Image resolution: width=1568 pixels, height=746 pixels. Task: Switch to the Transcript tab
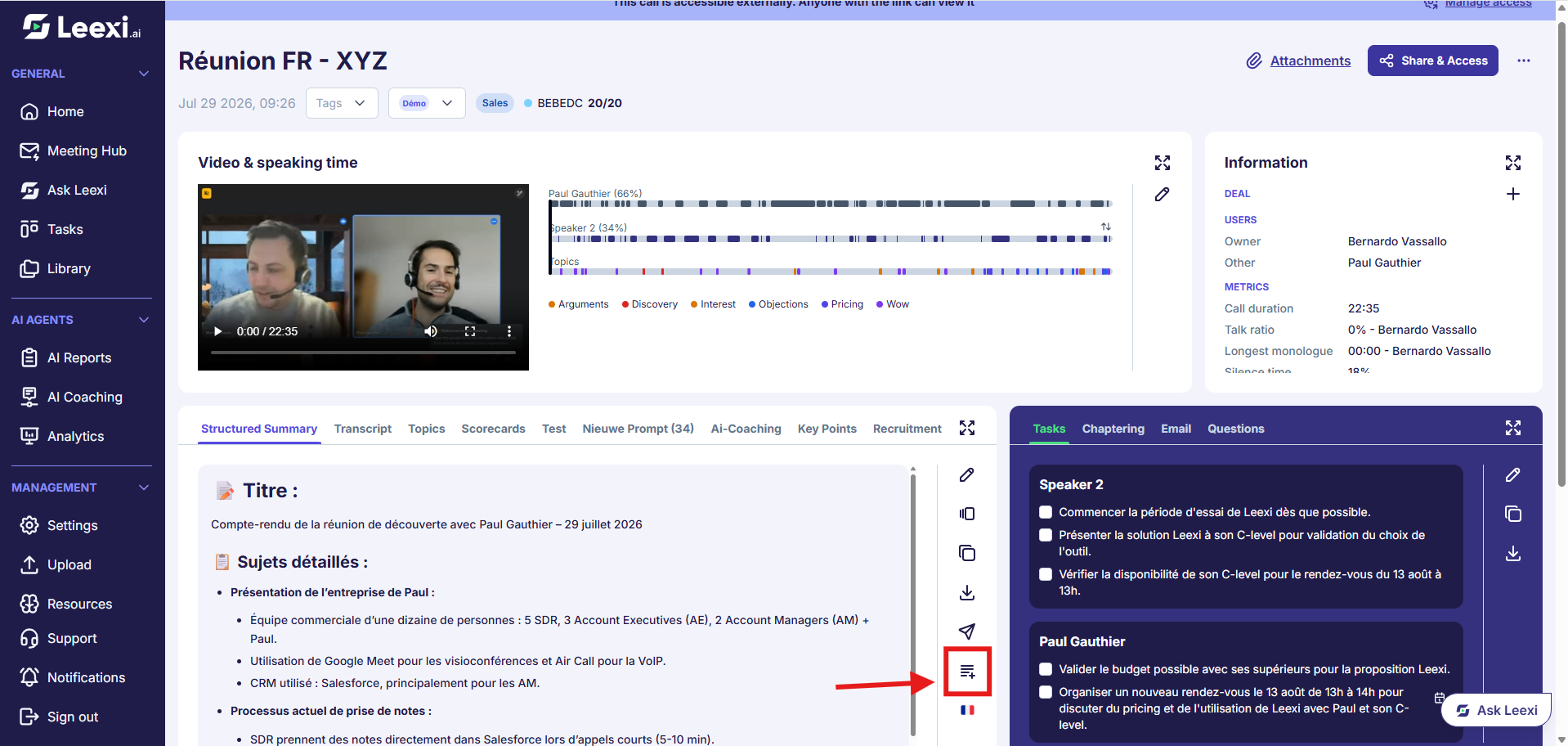[x=362, y=429]
